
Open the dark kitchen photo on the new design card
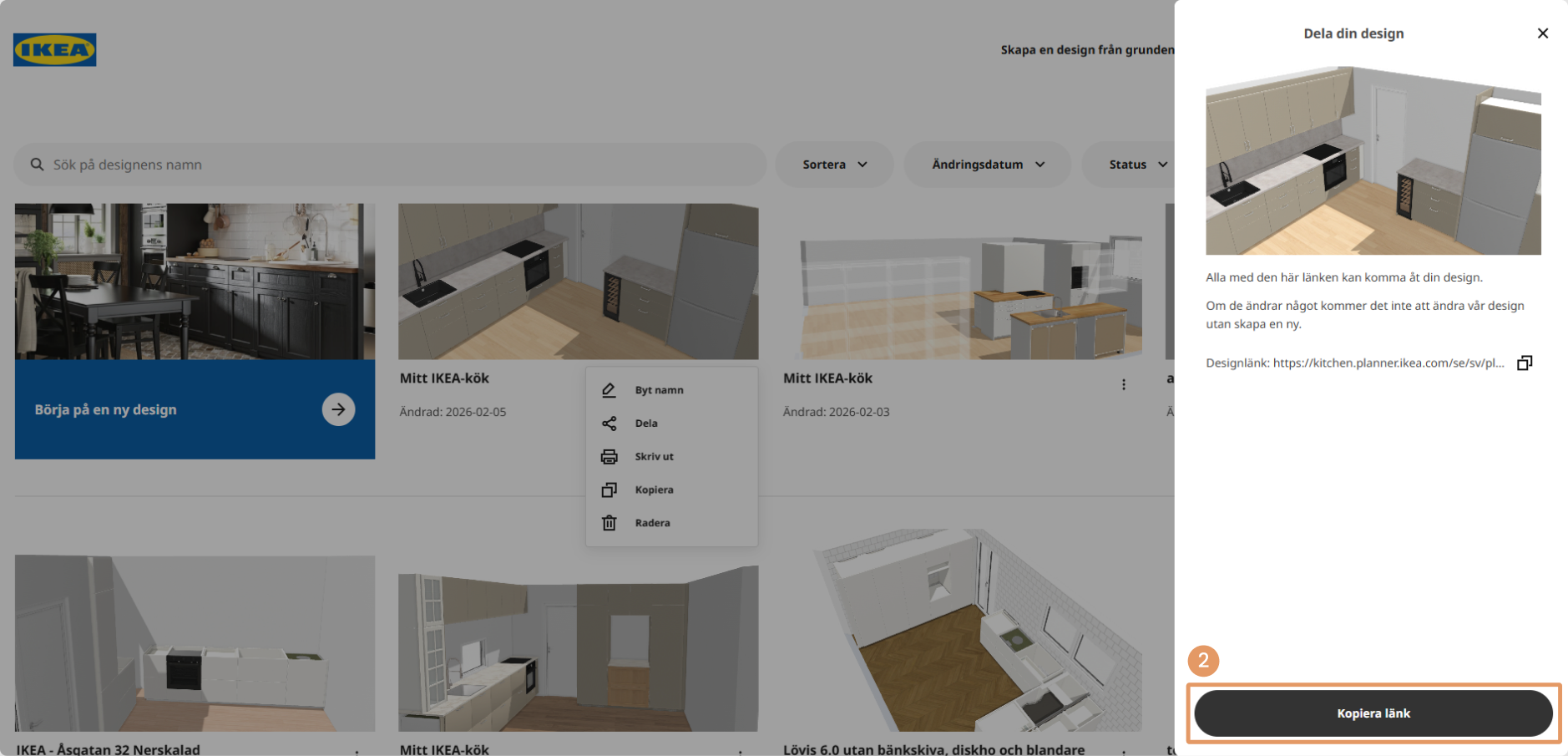pos(195,282)
